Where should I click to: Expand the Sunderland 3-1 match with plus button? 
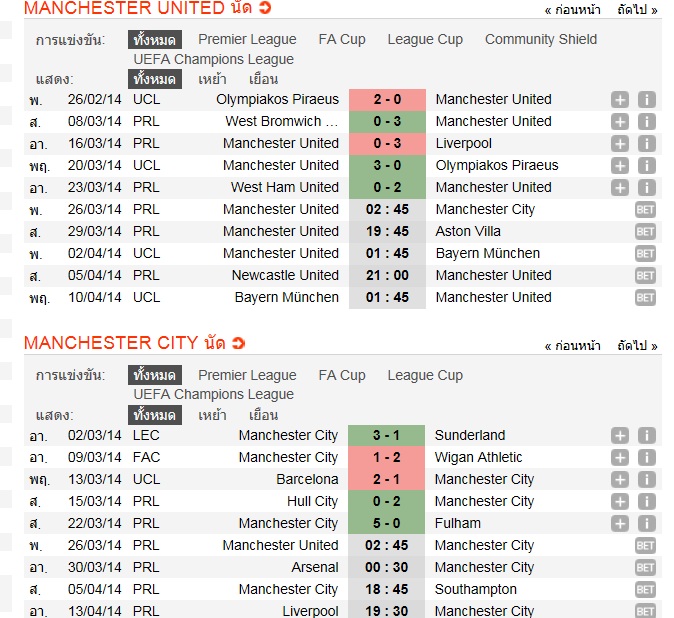tap(620, 435)
